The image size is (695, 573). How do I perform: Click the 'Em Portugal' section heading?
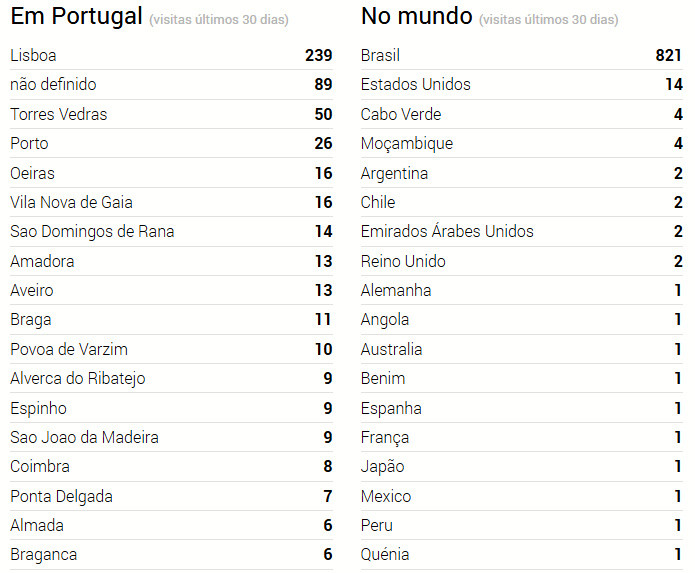coord(76,17)
